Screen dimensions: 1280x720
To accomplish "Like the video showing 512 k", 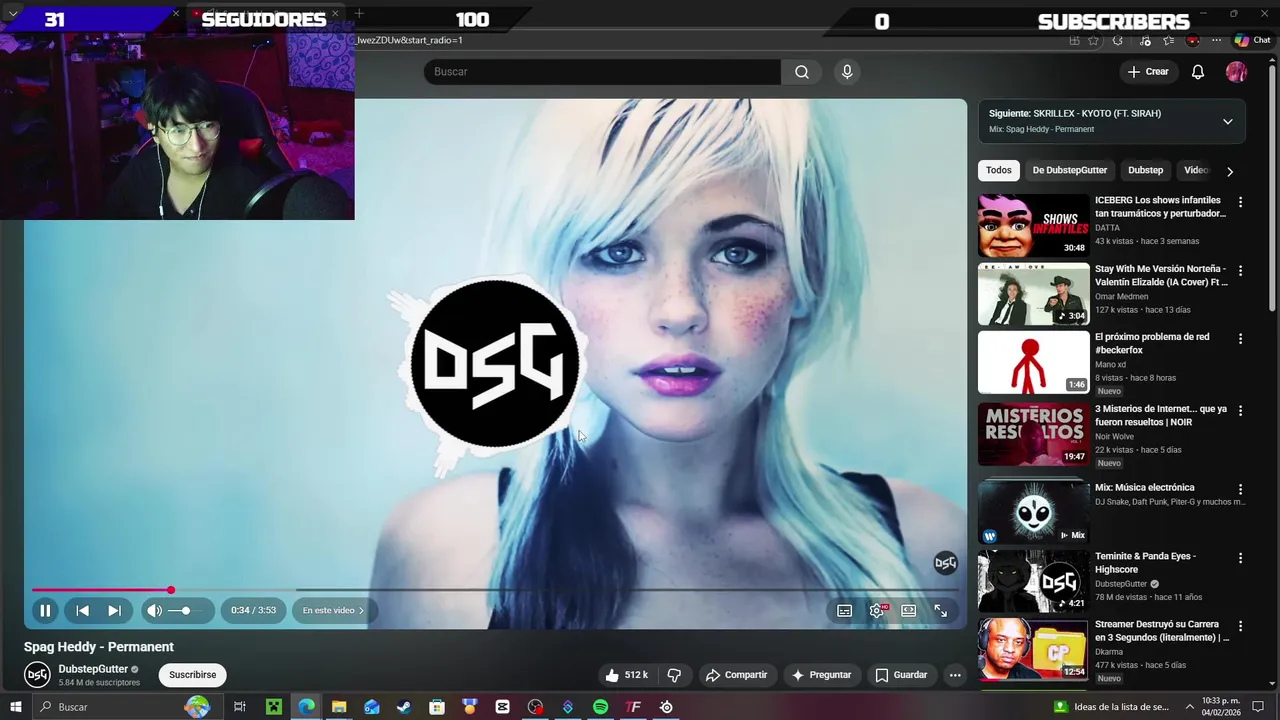I will pos(627,675).
